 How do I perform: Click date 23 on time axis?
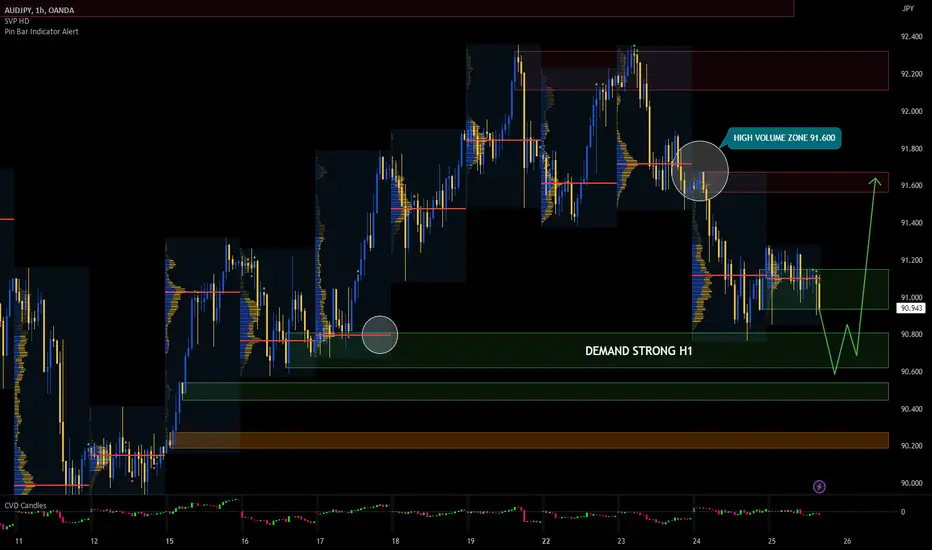pos(621,541)
